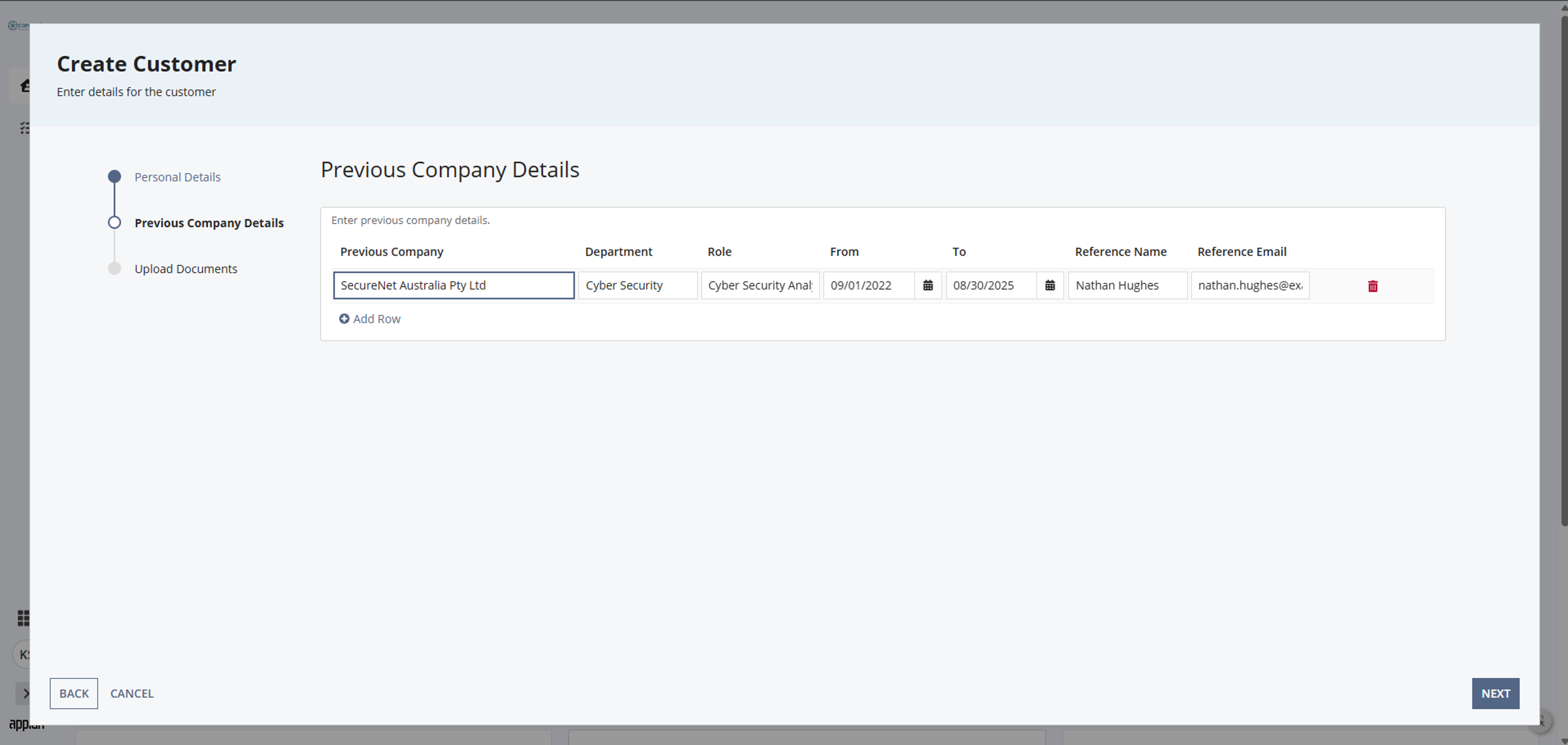Image resolution: width=1568 pixels, height=745 pixels.
Task: Go to the Personal Details step
Action: click(177, 177)
